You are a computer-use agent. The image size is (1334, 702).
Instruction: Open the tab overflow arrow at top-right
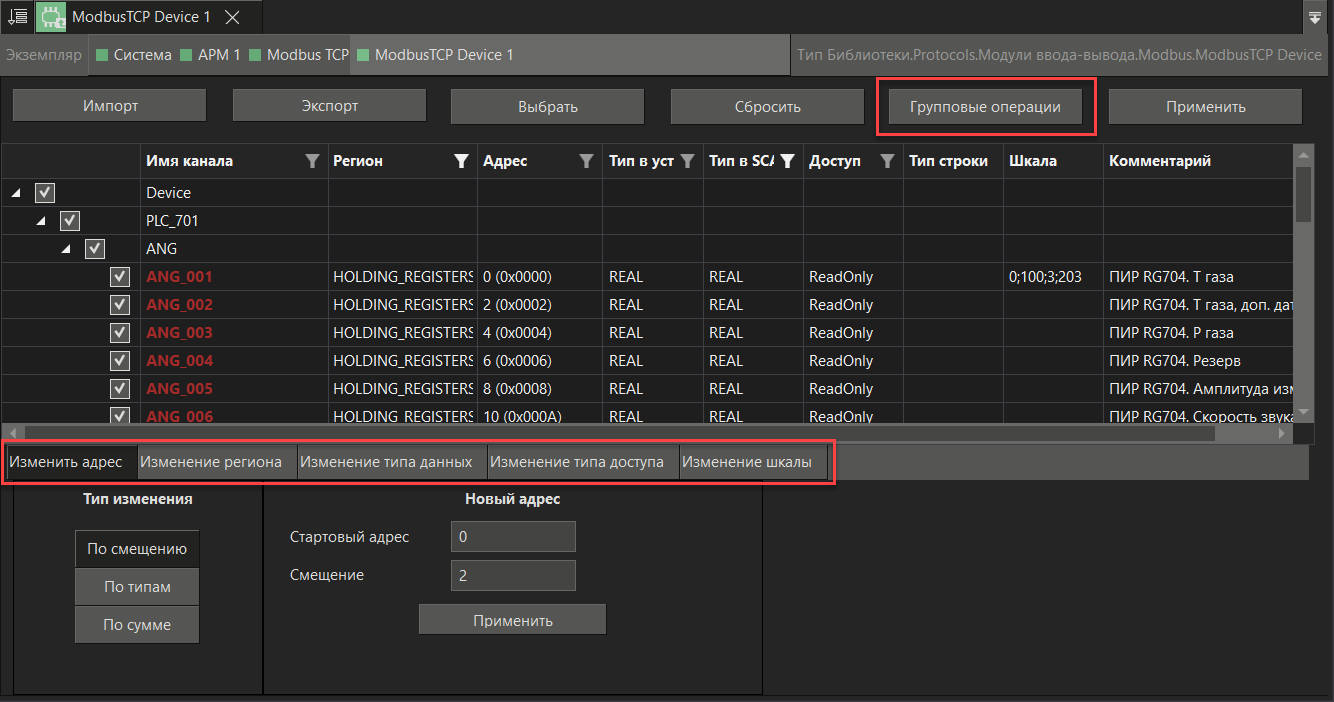coord(1314,17)
